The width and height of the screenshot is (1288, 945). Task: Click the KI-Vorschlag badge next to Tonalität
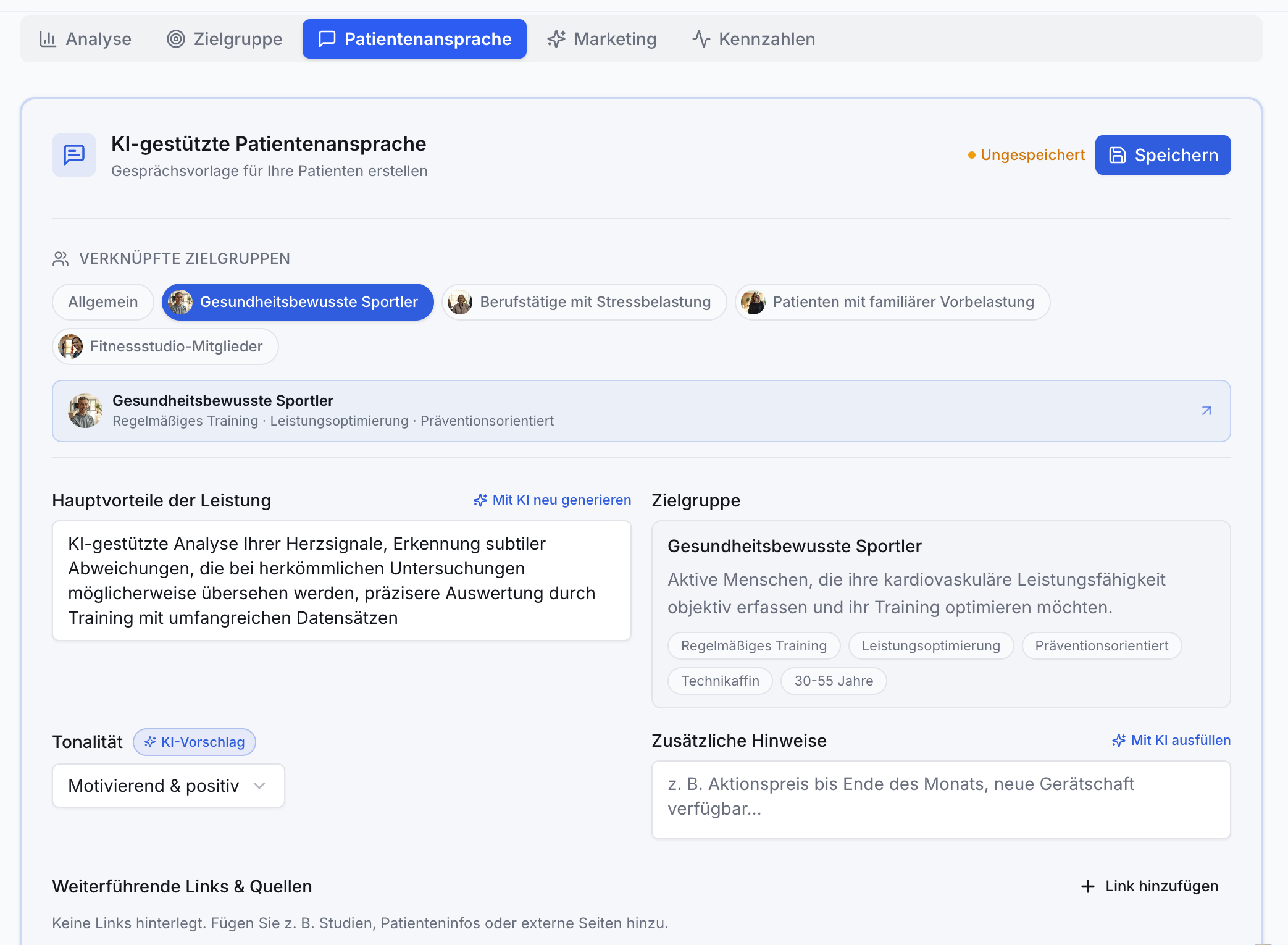click(194, 742)
